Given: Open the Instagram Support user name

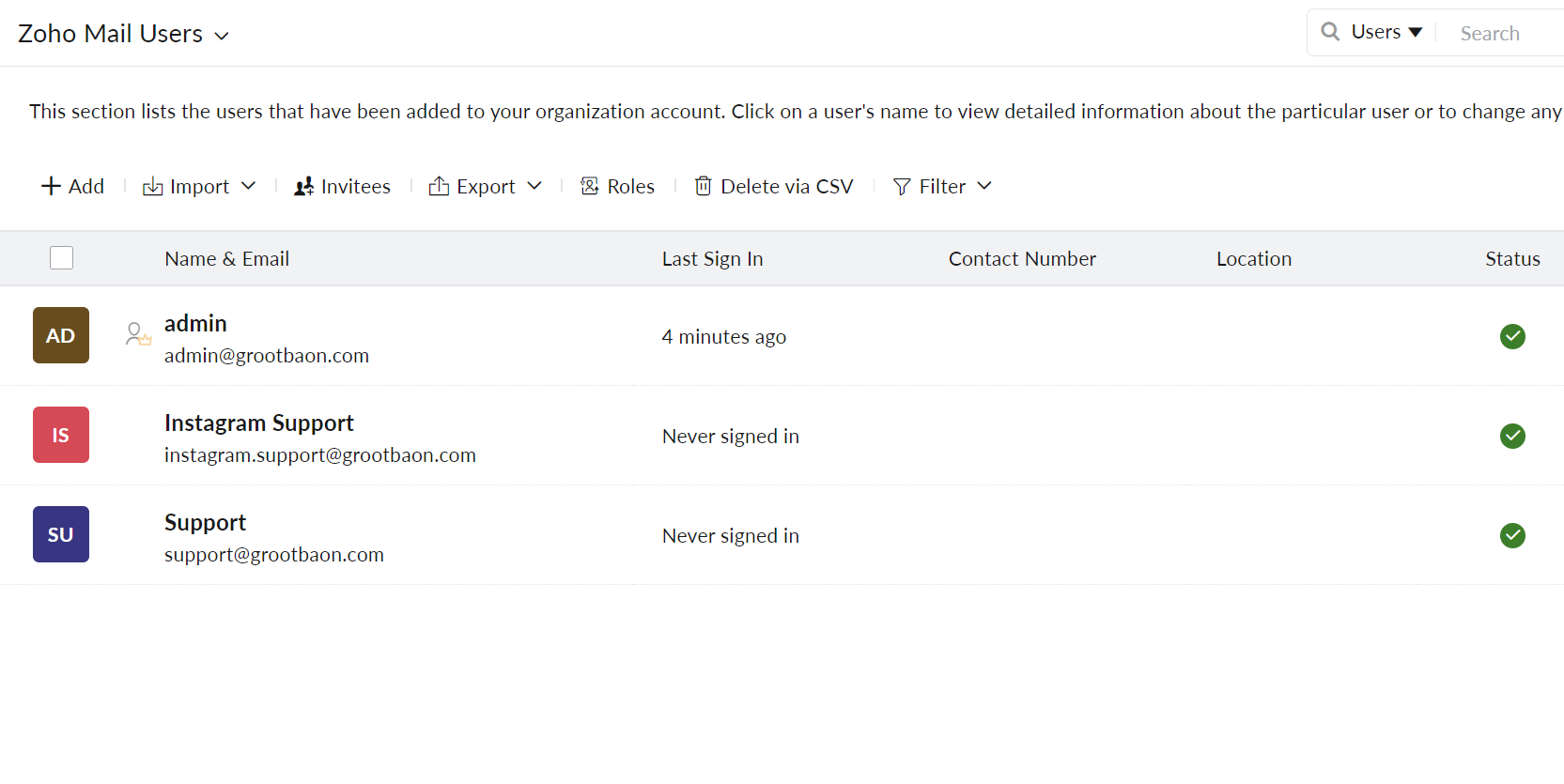Looking at the screenshot, I should (x=259, y=423).
